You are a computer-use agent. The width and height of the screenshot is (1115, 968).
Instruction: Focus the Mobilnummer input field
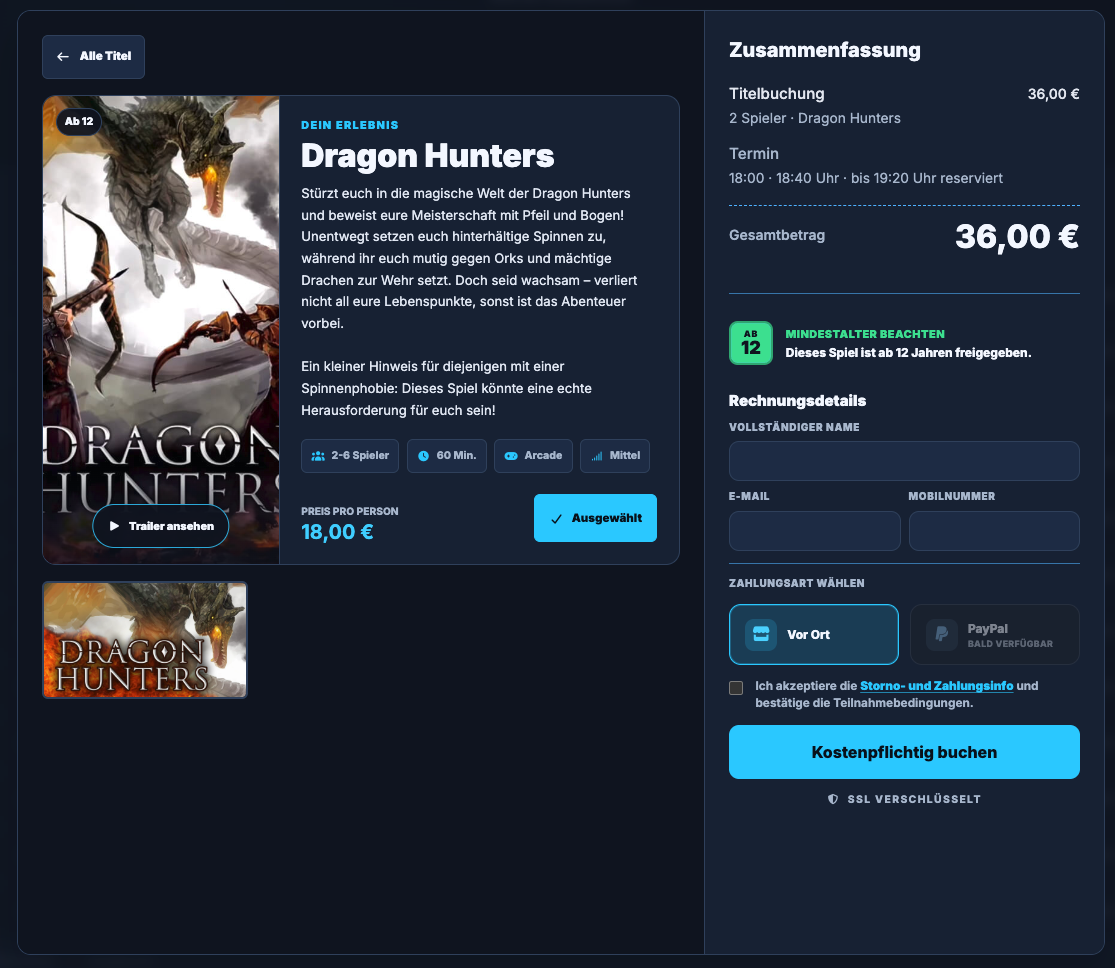tap(994, 531)
